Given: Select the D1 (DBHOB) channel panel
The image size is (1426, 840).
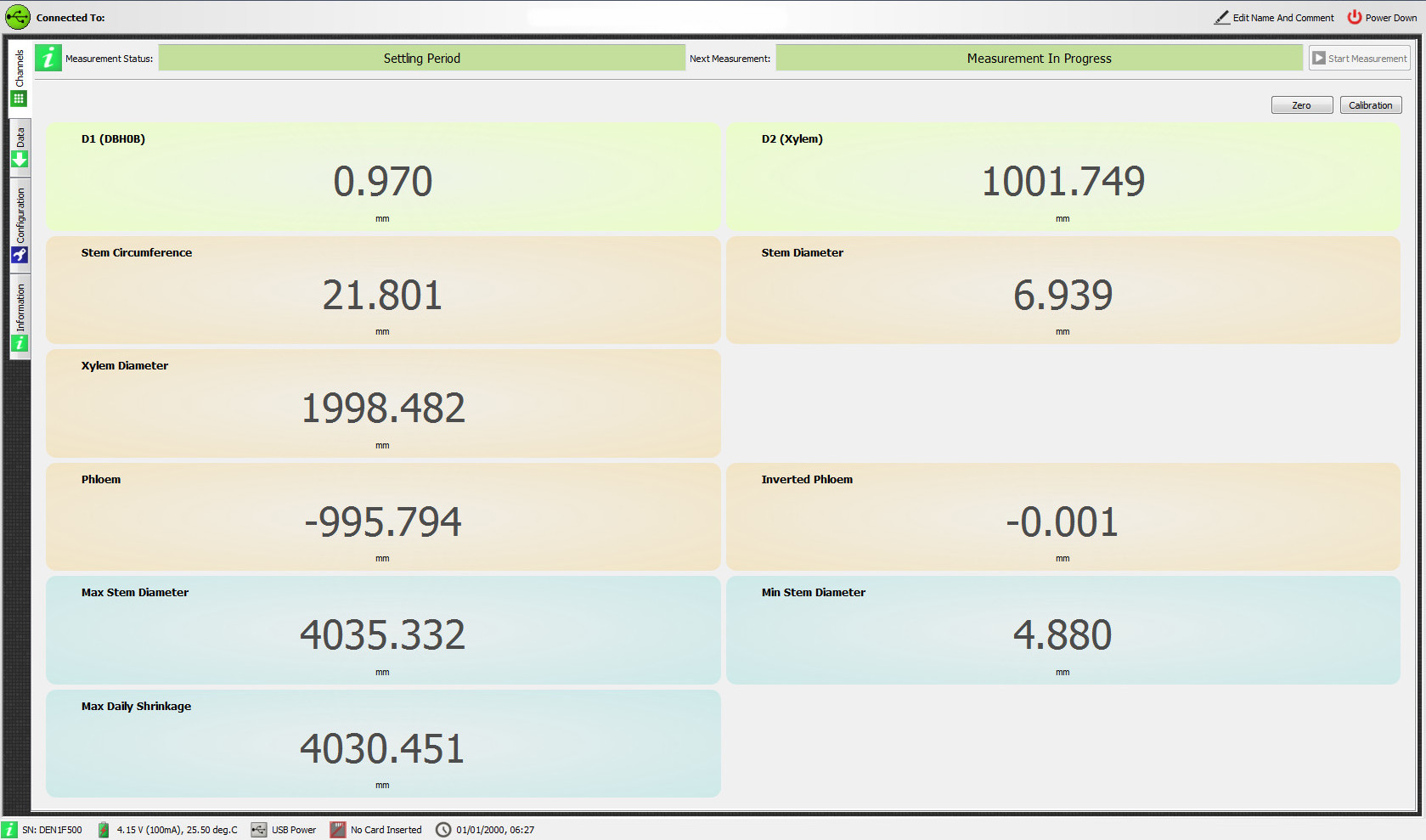Looking at the screenshot, I should 383,177.
